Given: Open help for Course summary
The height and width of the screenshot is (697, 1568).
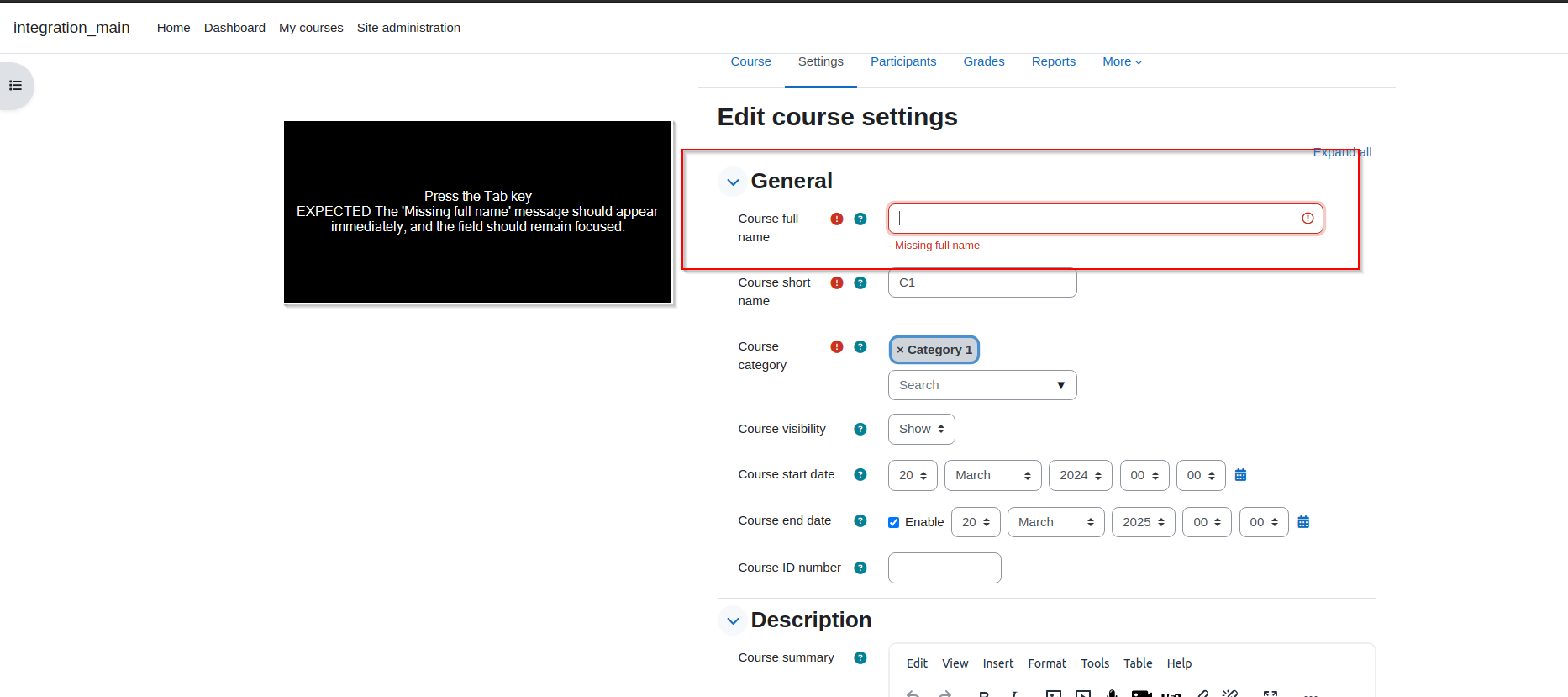Looking at the screenshot, I should (x=860, y=657).
